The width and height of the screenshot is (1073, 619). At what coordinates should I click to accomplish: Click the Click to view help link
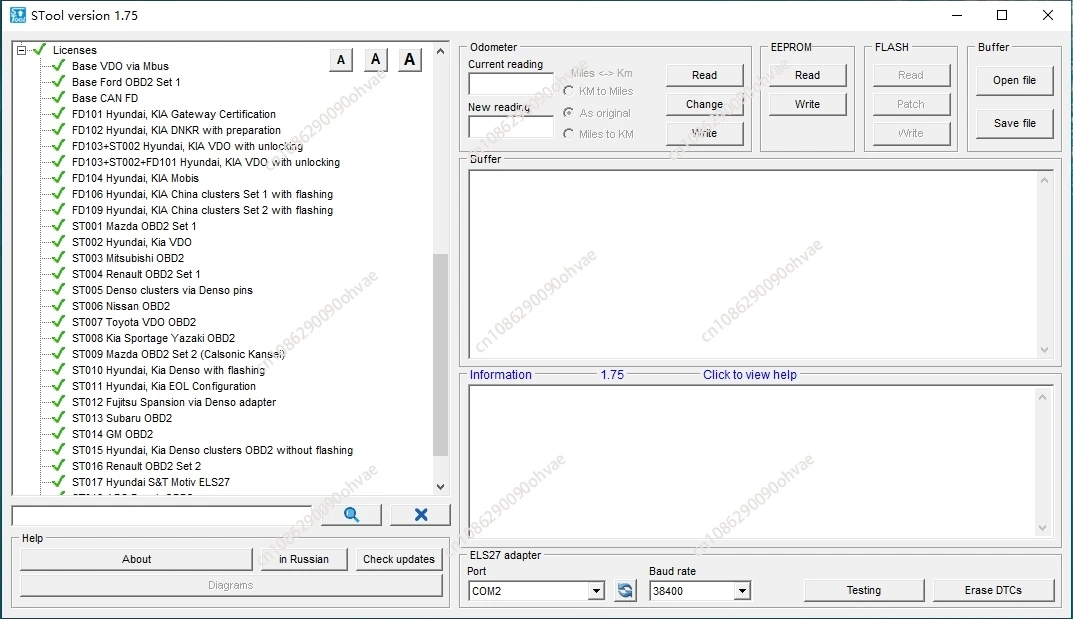[749, 375]
